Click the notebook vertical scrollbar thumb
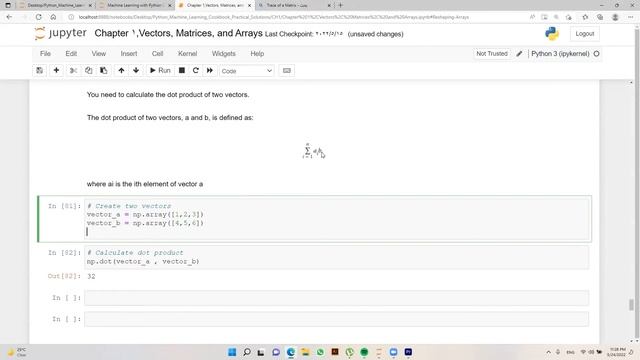 pyautogui.click(x=631, y=304)
